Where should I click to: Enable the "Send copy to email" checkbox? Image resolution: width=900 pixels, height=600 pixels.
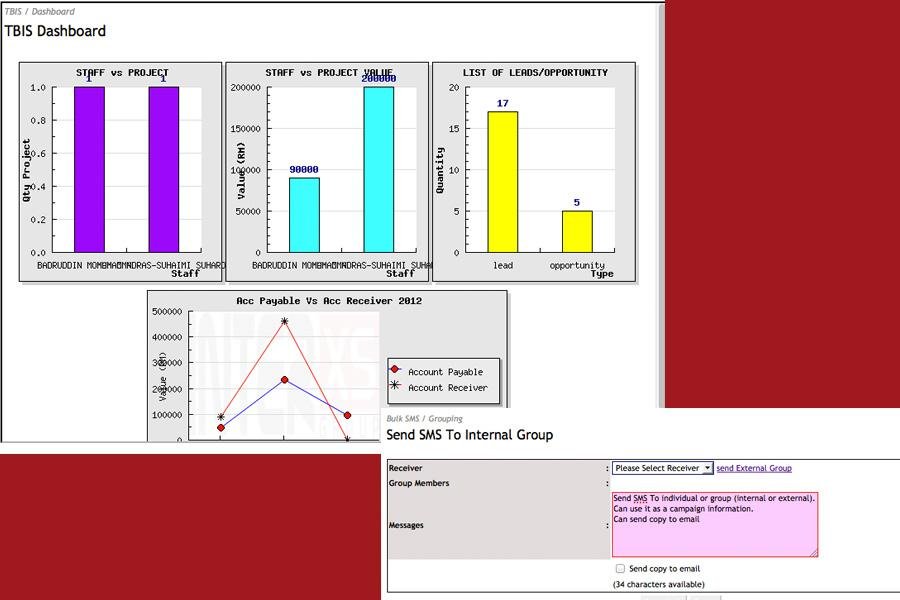(x=620, y=568)
